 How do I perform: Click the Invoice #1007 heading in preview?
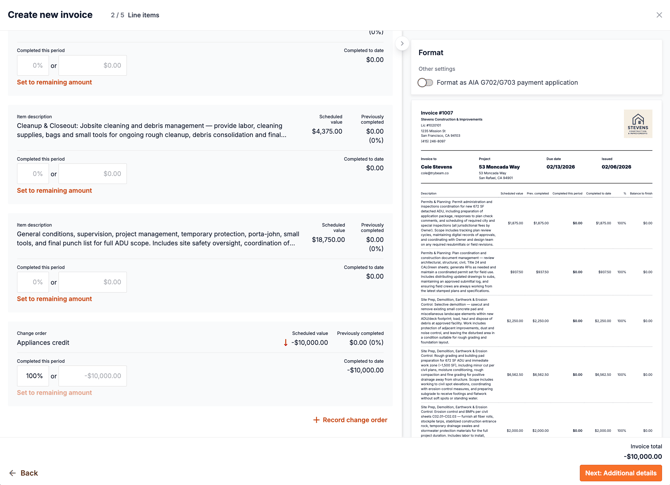pos(437,113)
